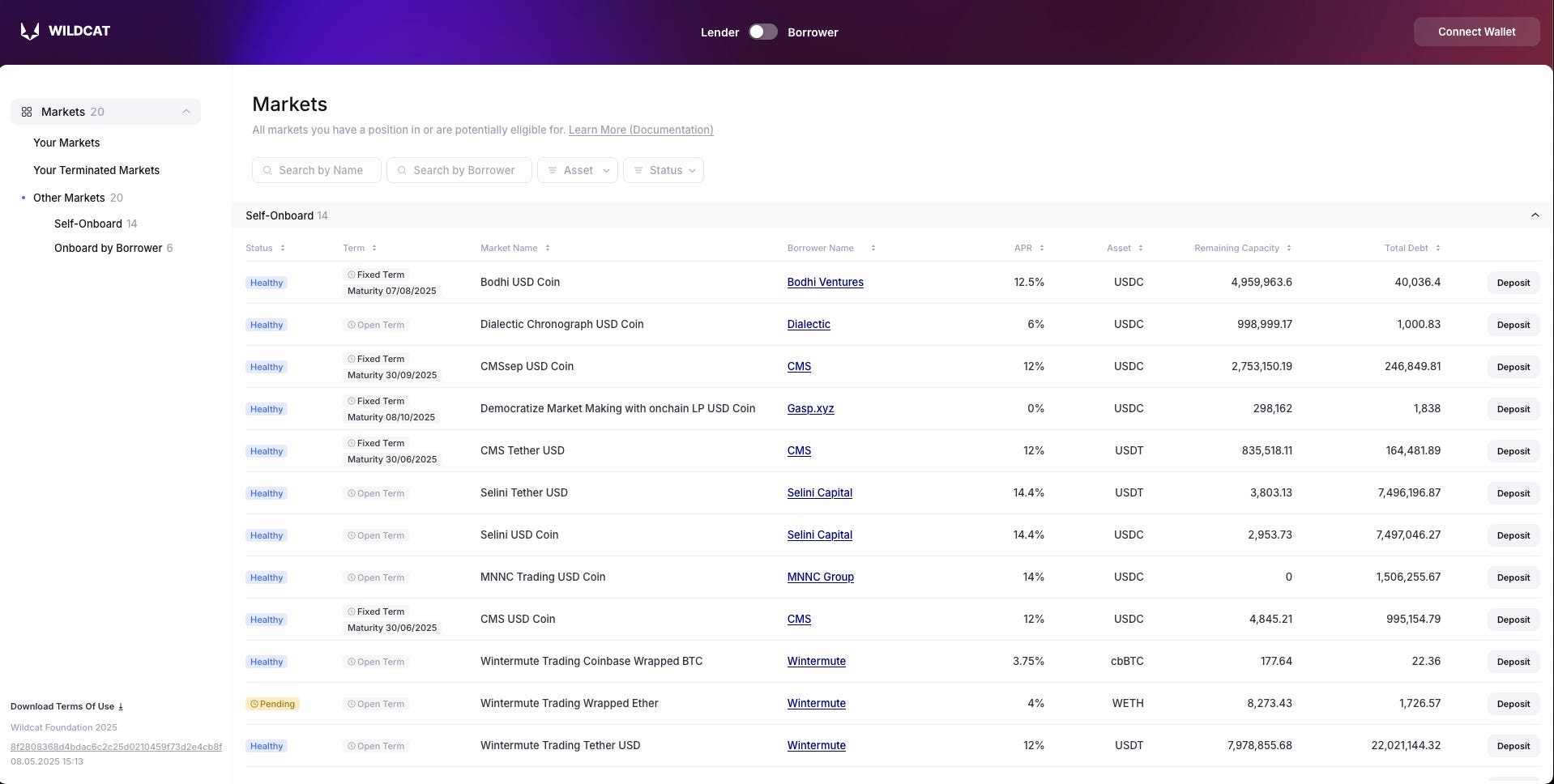Click the Wildcat logo icon
Viewport: 1554px width, 784px height.
pyautogui.click(x=30, y=32)
